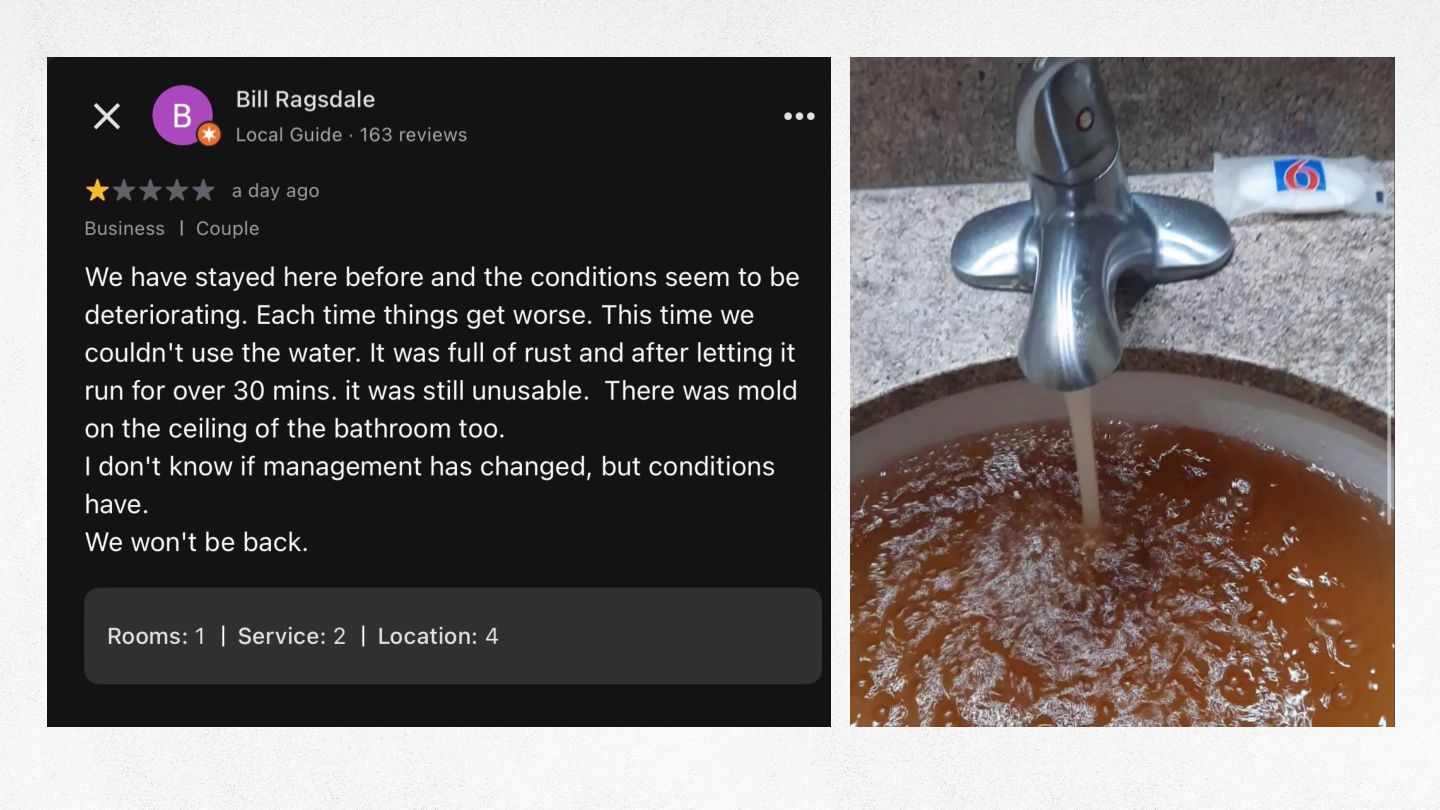
Task: Click the review text body
Action: click(x=442, y=409)
